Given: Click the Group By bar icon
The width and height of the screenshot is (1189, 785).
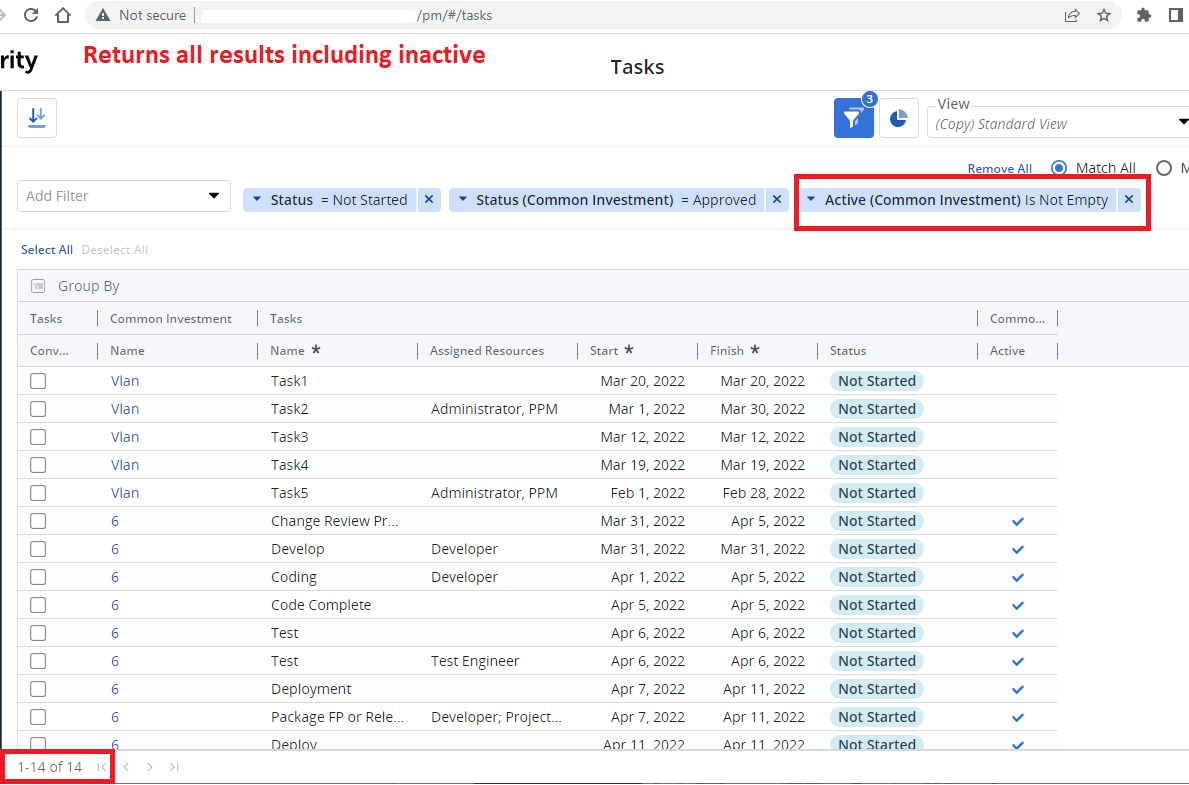Looking at the screenshot, I should 38,286.
